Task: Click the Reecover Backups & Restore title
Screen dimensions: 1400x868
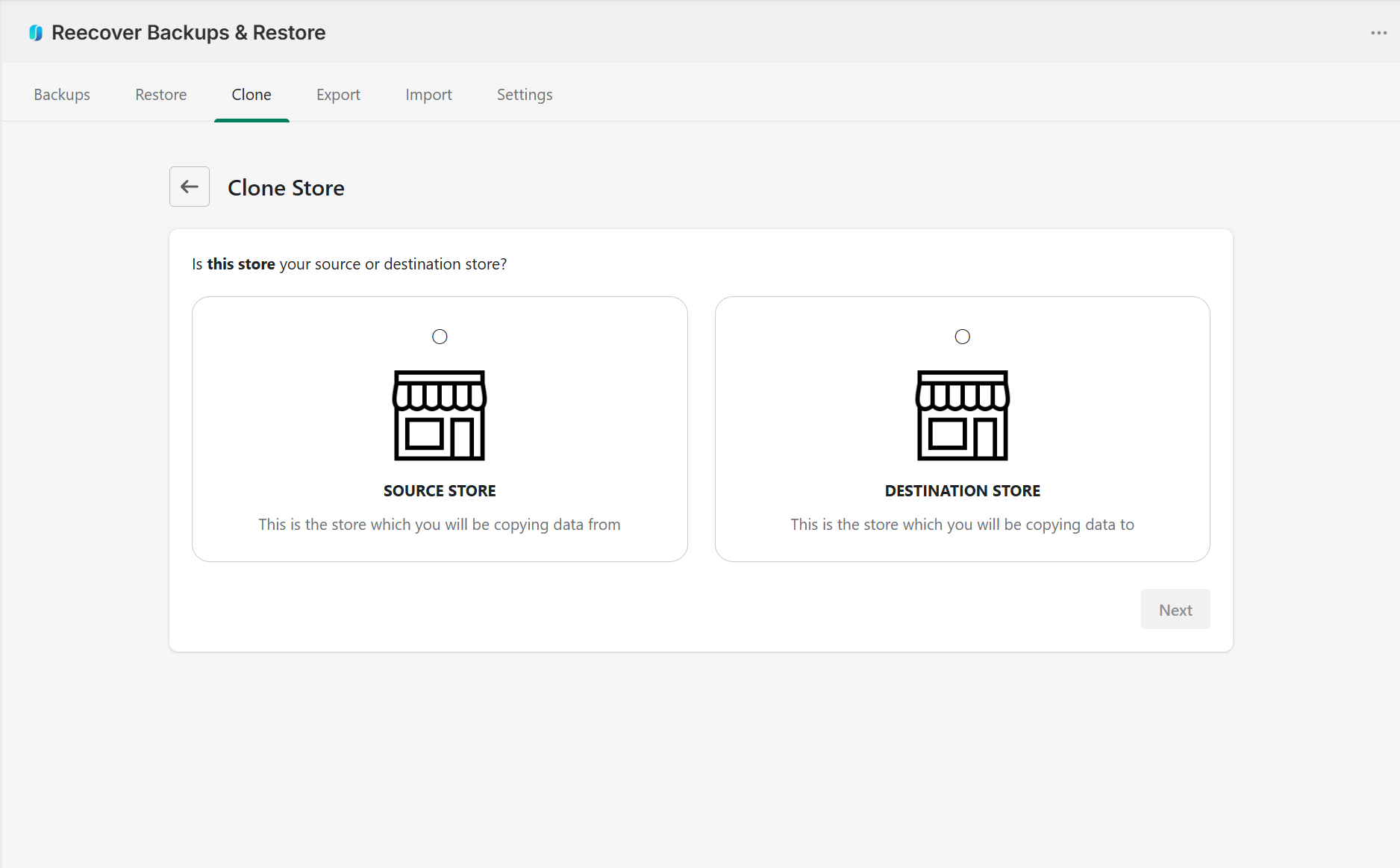Action: [188, 33]
